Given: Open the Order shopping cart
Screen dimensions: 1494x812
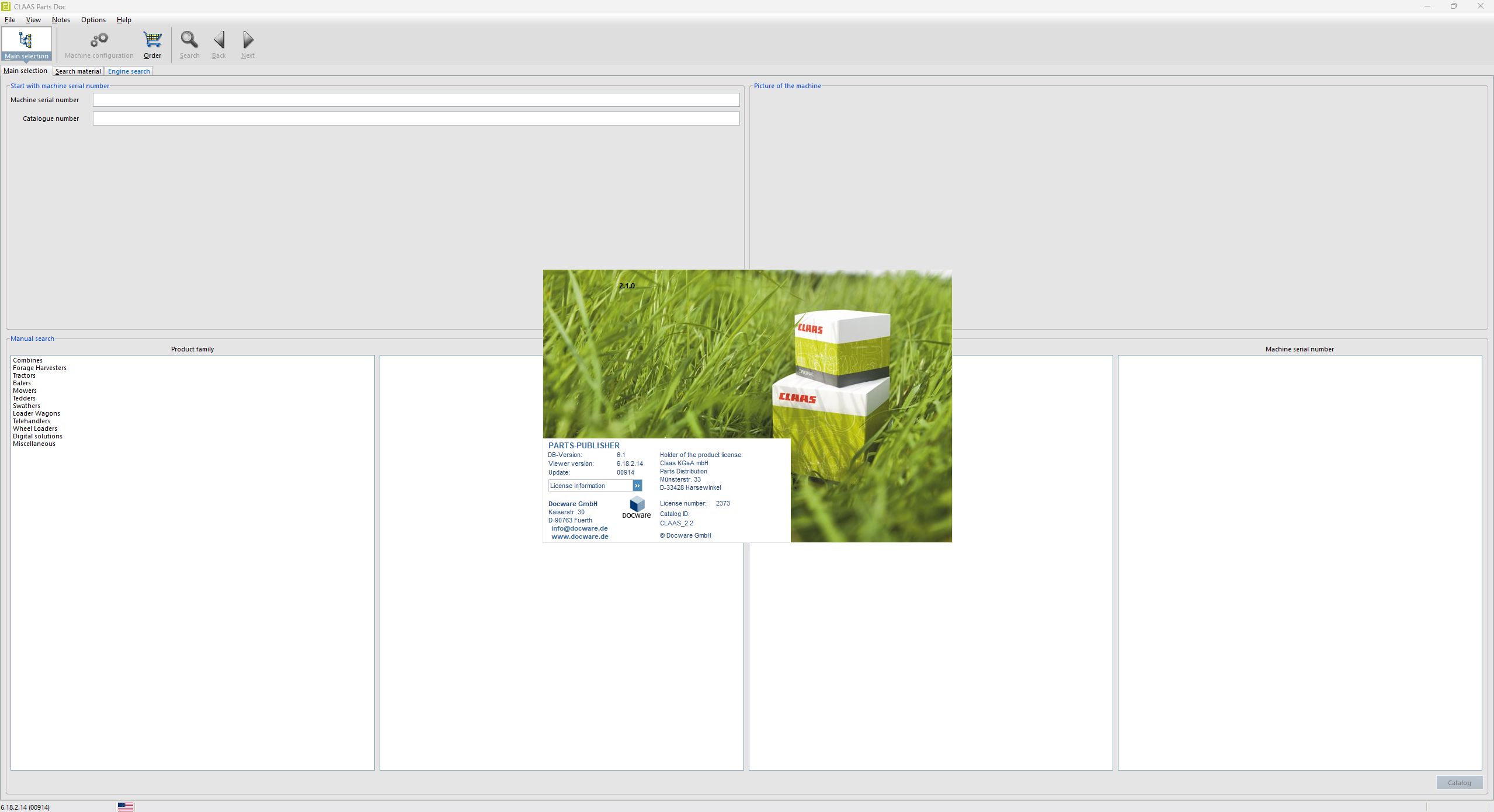Looking at the screenshot, I should pyautogui.click(x=152, y=41).
